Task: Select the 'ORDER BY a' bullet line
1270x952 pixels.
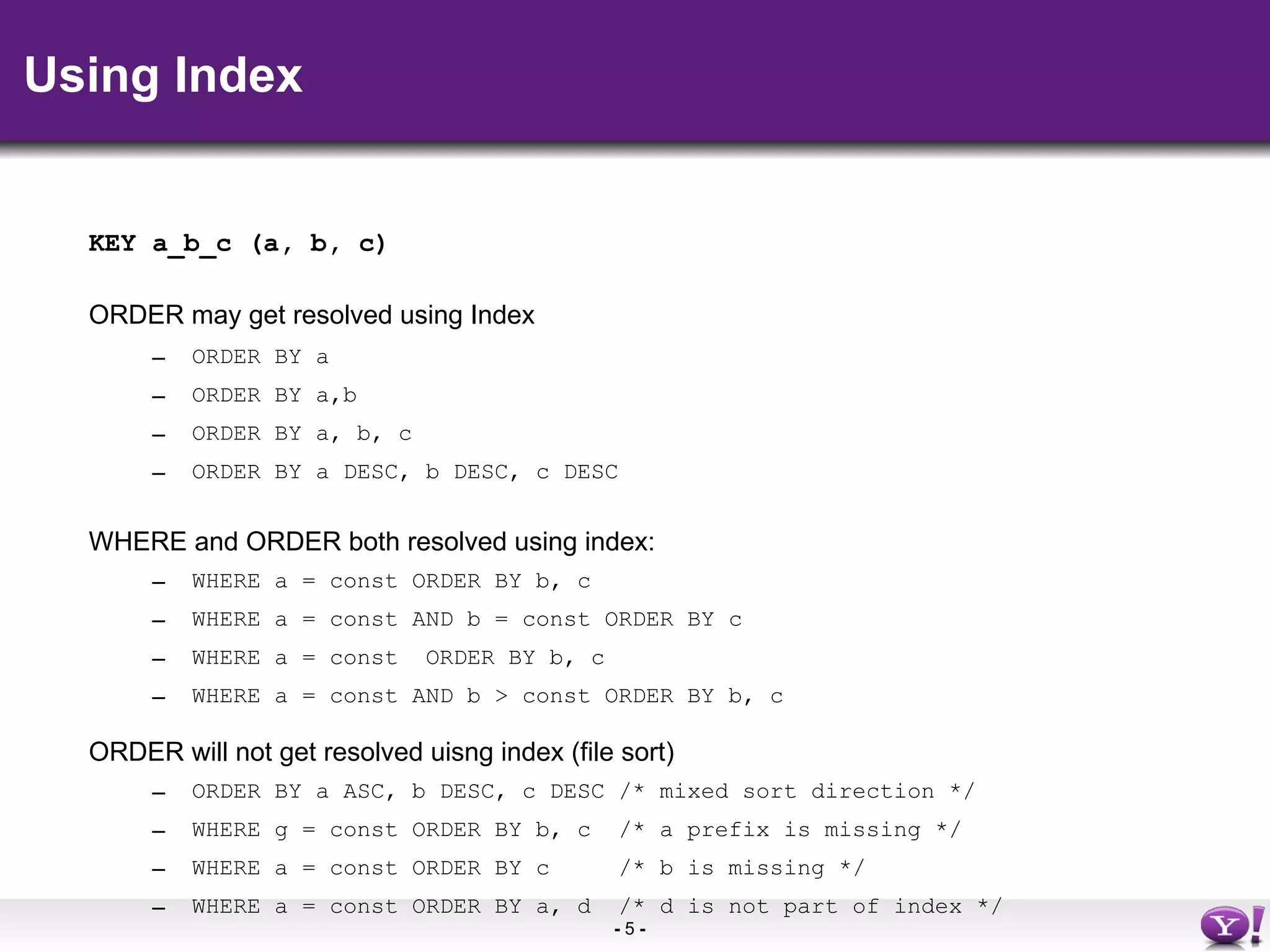Action: (260, 357)
